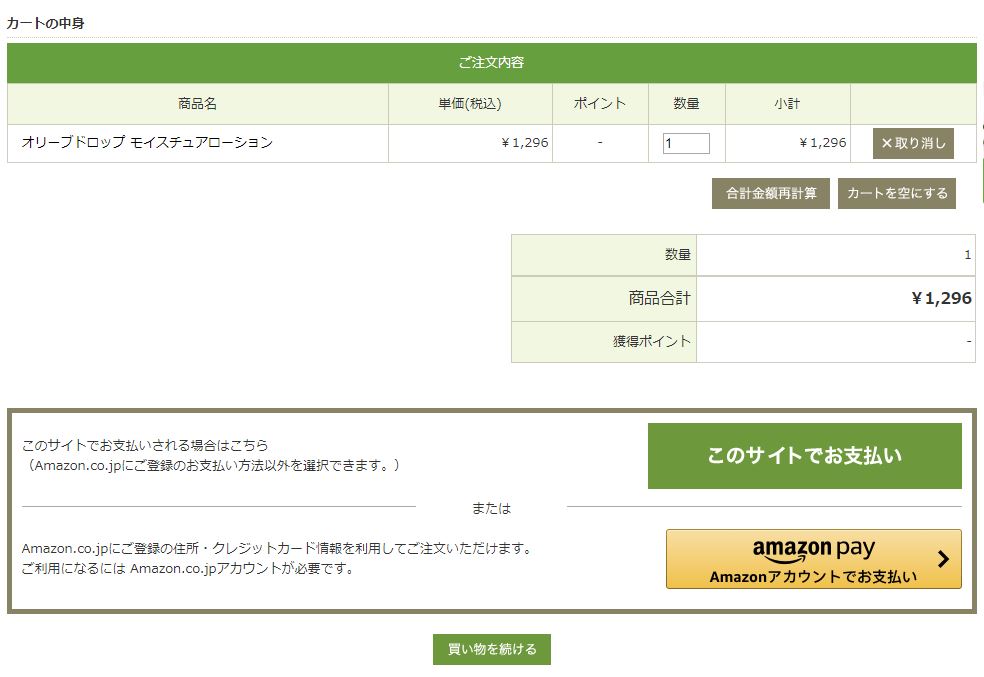Click the 買い物を続ける button
Image resolution: width=984 pixels, height=677 pixels.
(x=492, y=649)
